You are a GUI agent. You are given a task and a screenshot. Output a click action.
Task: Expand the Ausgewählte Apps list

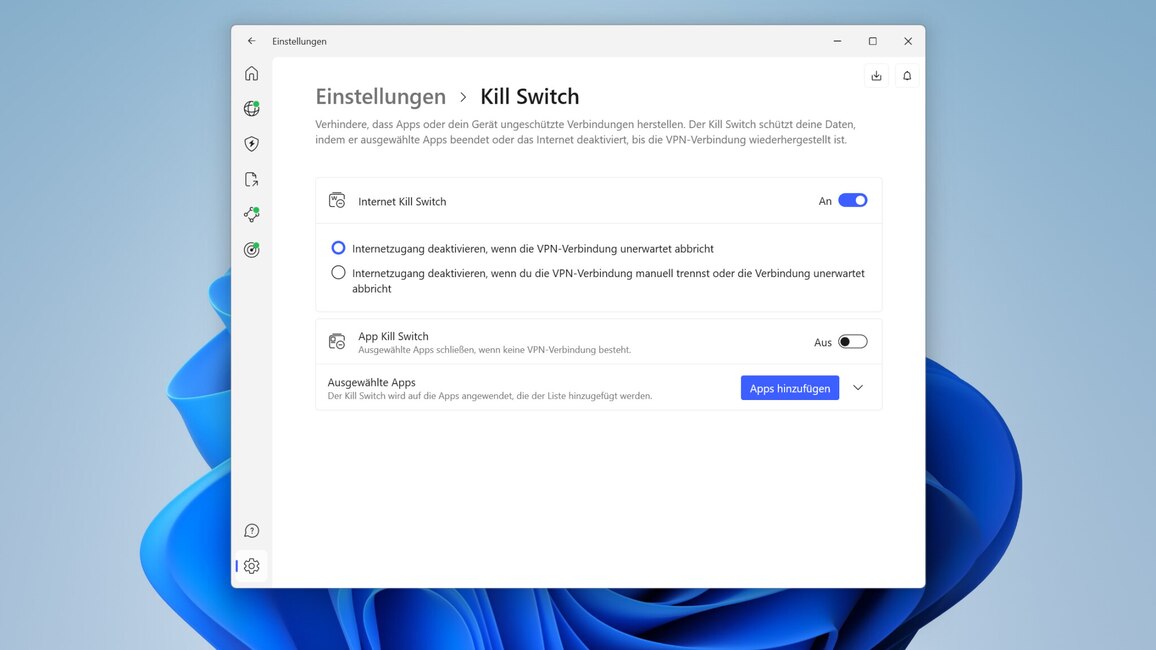(858, 387)
